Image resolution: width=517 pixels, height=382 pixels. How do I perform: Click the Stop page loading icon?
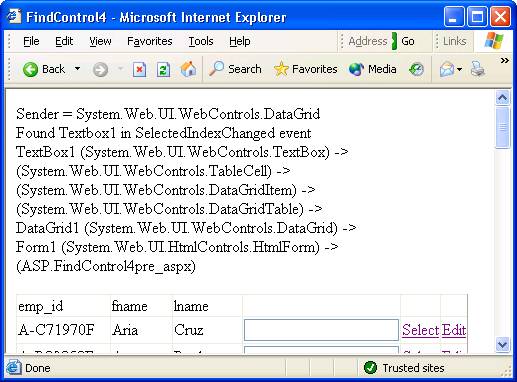click(139, 70)
